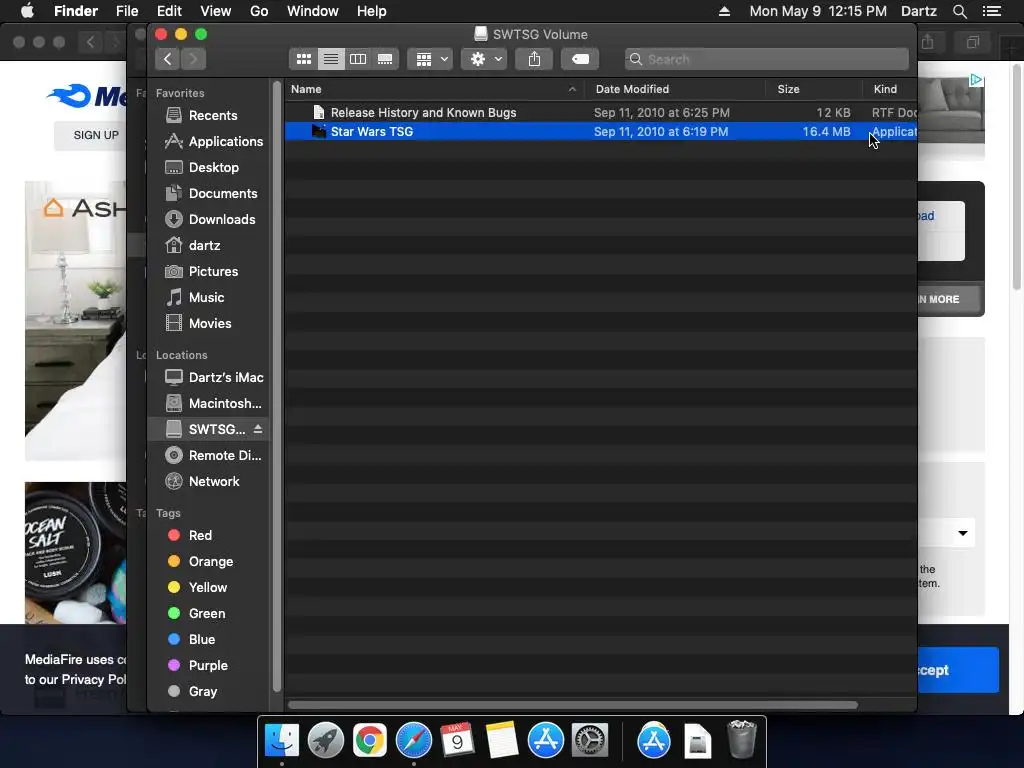Open the Trash in the Dock
Image resolution: width=1024 pixels, height=768 pixels.
pos(742,740)
